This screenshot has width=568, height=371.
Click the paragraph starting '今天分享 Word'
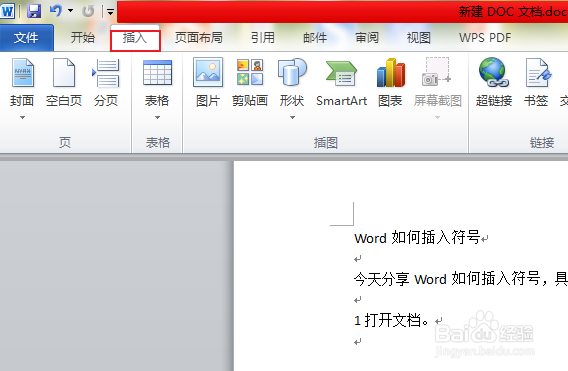coord(461,279)
